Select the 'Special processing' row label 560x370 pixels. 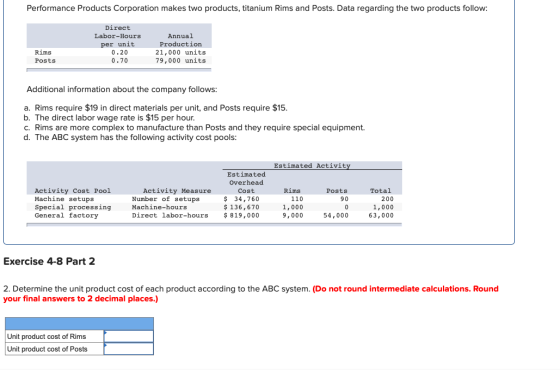pyautogui.click(x=73, y=207)
